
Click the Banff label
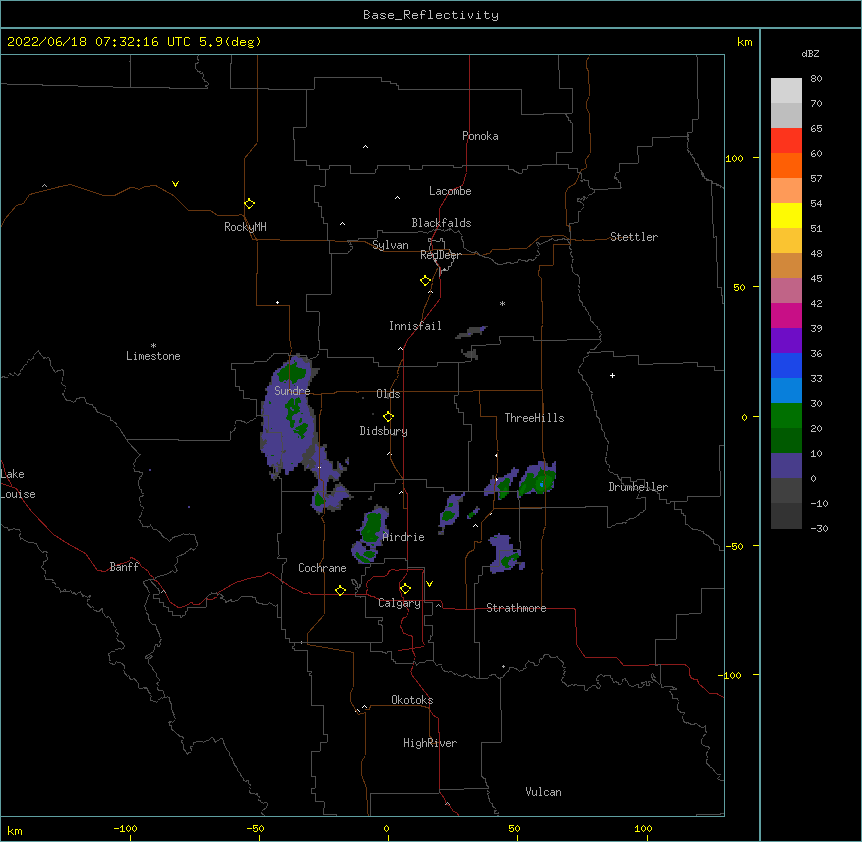[x=124, y=567]
